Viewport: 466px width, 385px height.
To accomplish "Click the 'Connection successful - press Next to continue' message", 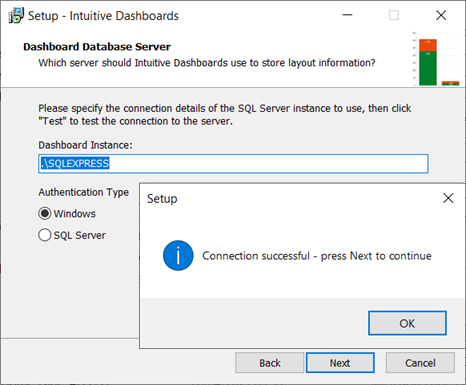I will pos(317,256).
